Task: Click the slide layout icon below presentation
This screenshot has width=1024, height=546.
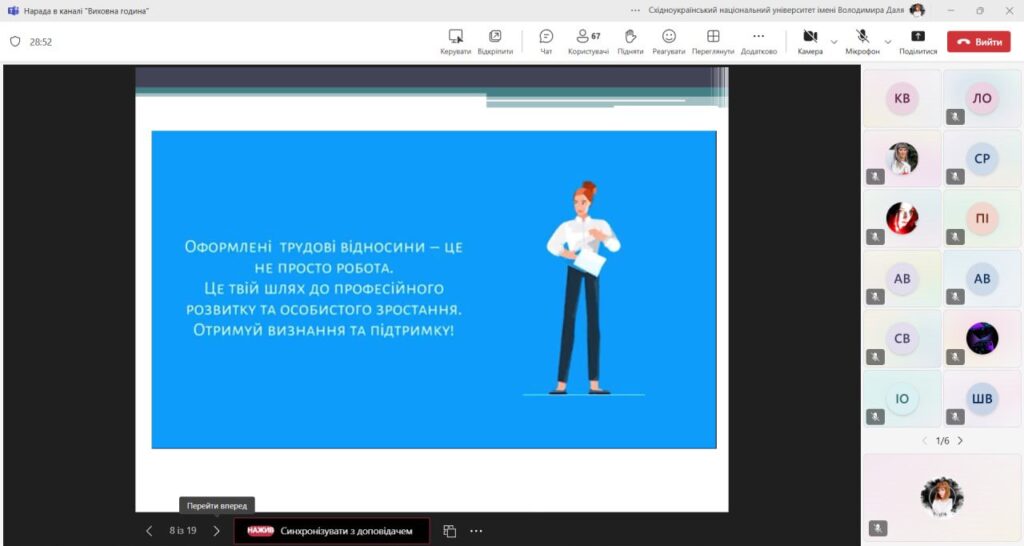Action: [x=450, y=531]
